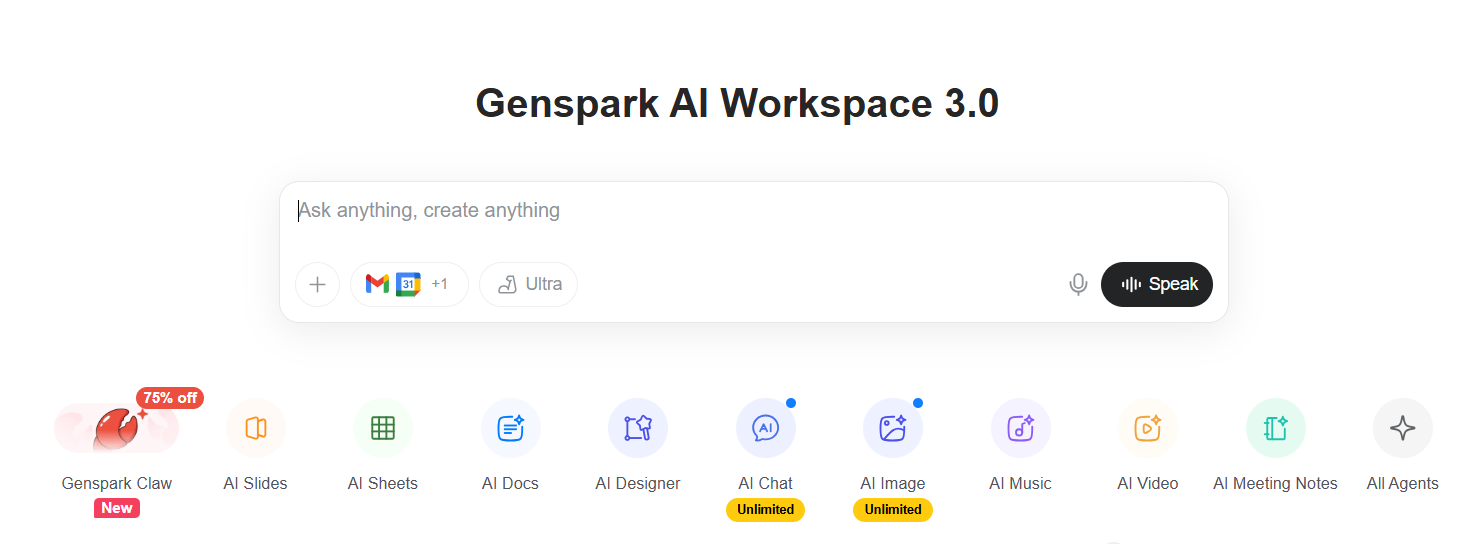Open the AI Chat bubble icon

[765, 428]
